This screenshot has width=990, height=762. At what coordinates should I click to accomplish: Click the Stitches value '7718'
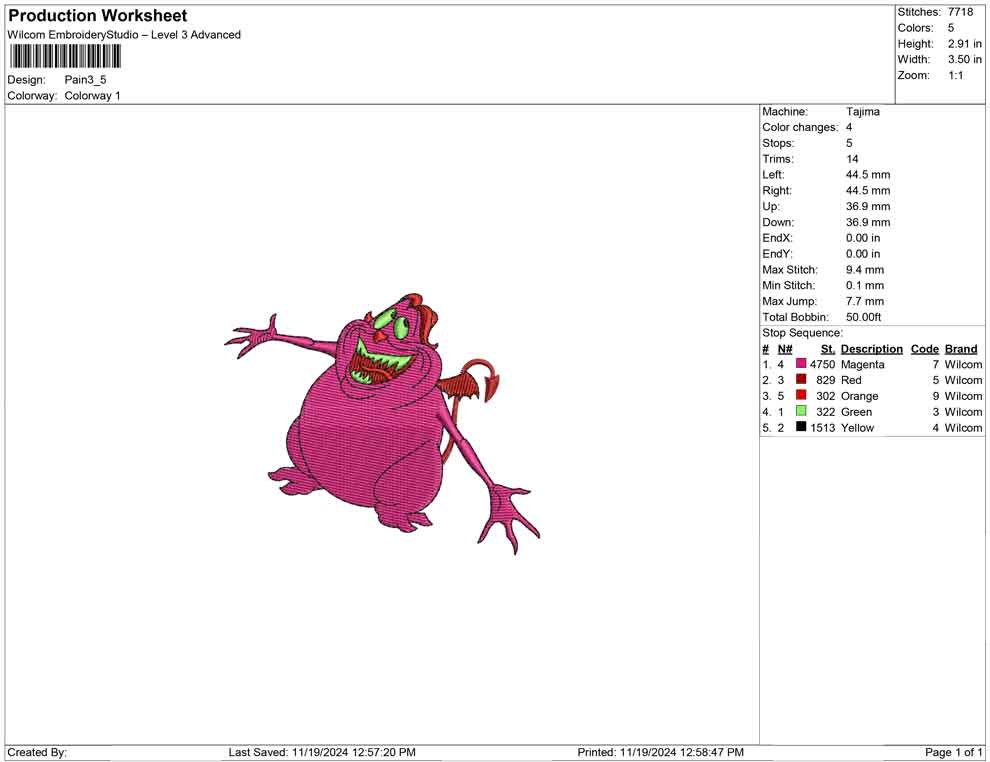[x=960, y=12]
